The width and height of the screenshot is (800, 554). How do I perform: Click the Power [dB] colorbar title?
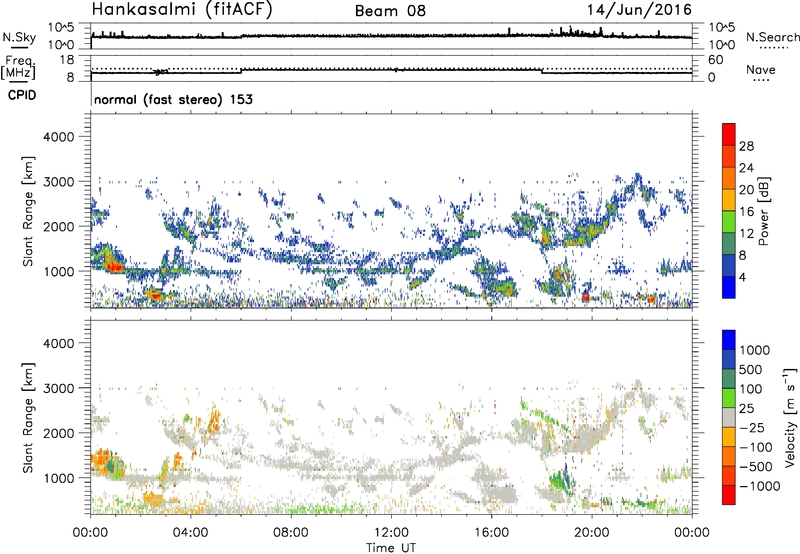[x=763, y=211]
